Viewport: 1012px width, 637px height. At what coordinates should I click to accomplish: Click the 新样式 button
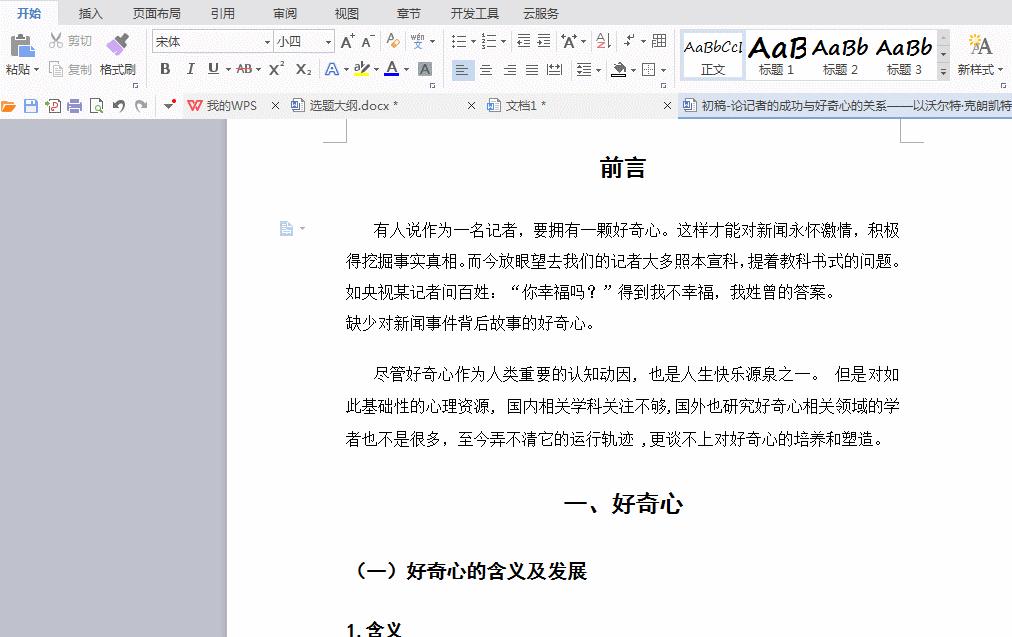(x=978, y=55)
